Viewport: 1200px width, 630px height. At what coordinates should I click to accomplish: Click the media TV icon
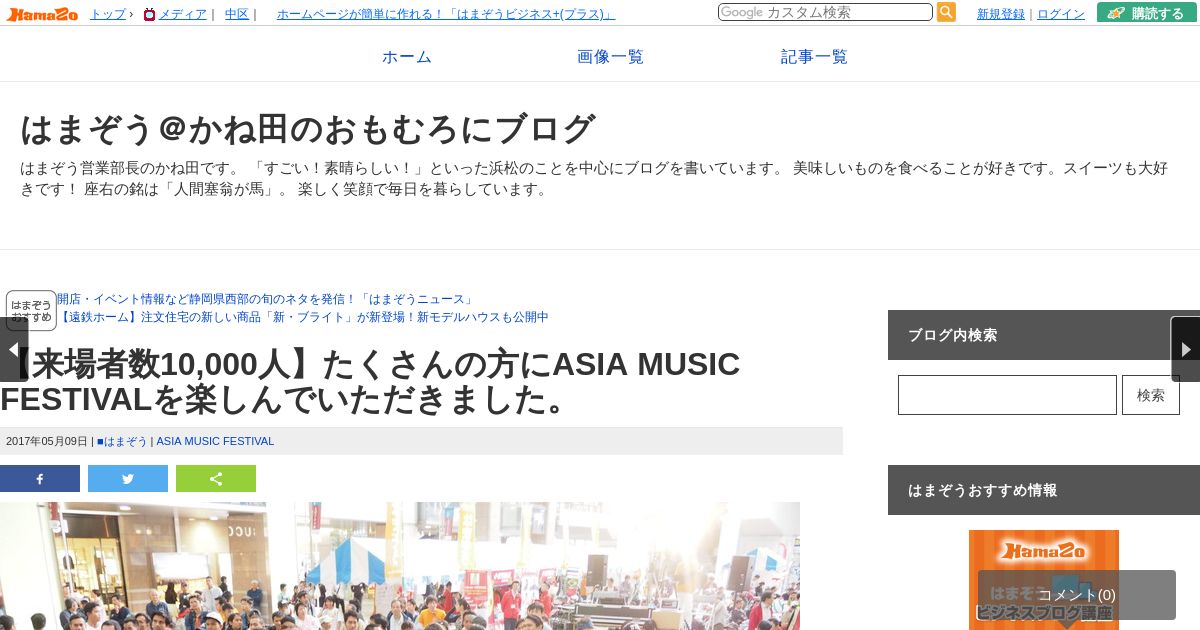tap(149, 14)
